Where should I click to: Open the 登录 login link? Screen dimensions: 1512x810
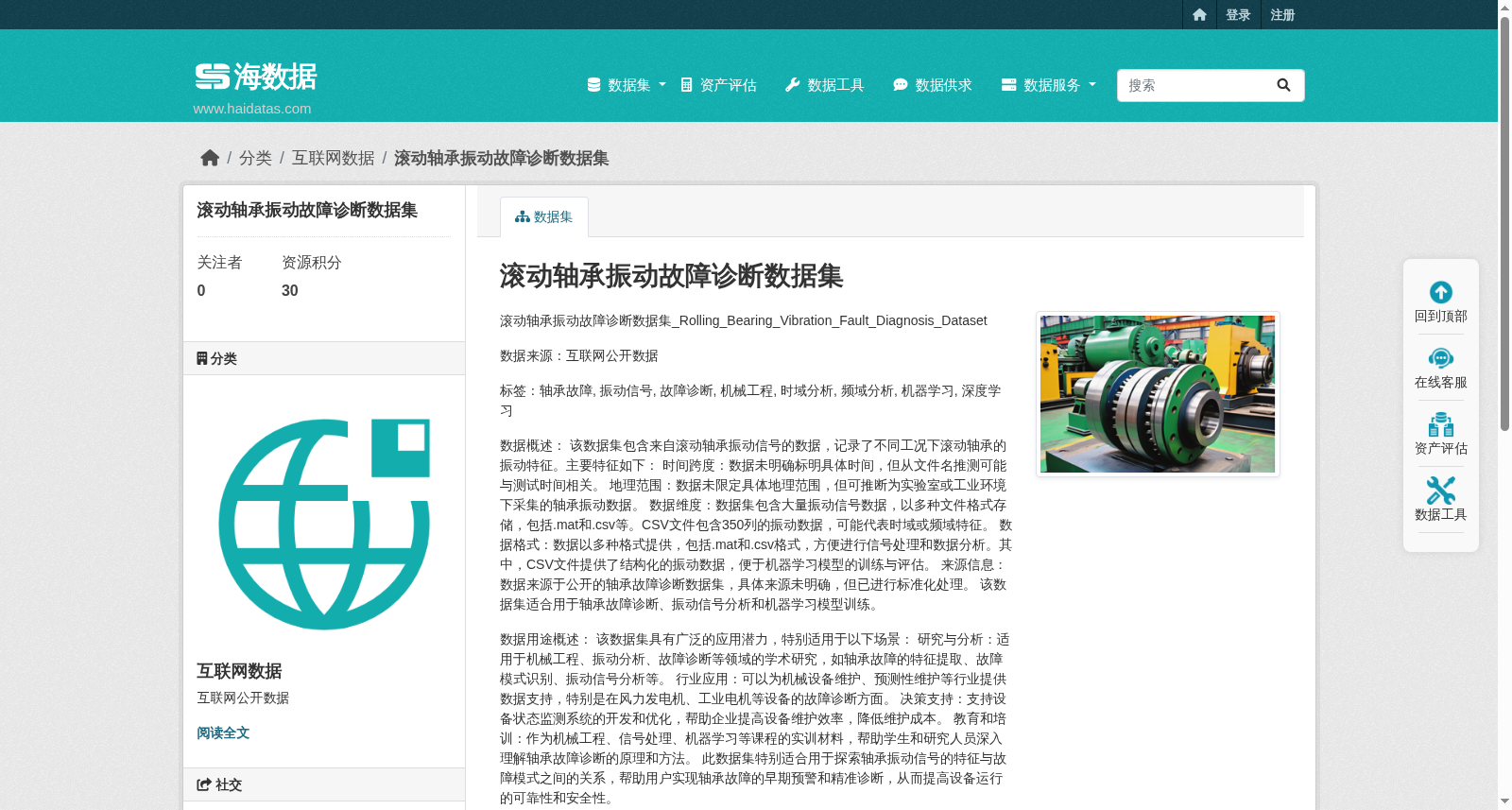[x=1238, y=15]
